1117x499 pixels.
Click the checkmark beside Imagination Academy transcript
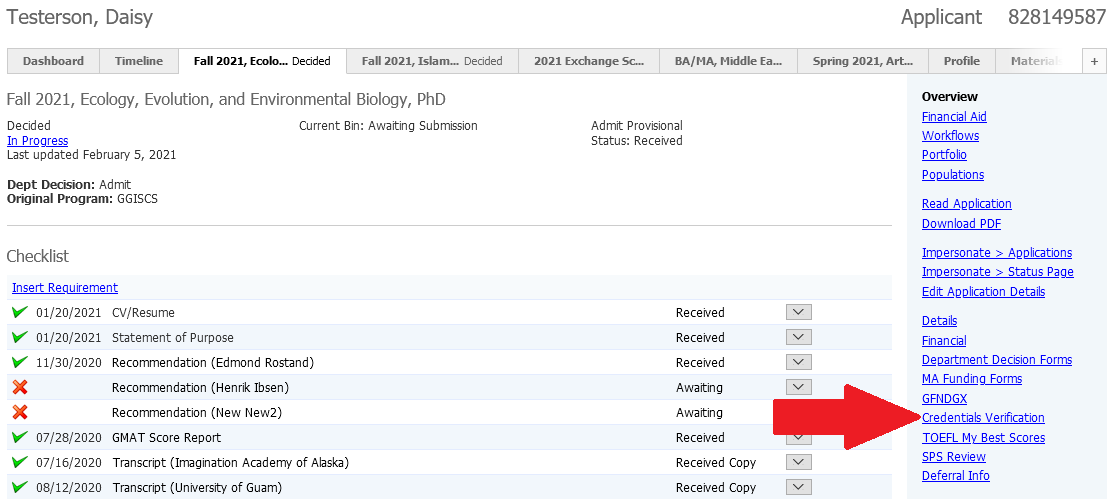[20, 463]
